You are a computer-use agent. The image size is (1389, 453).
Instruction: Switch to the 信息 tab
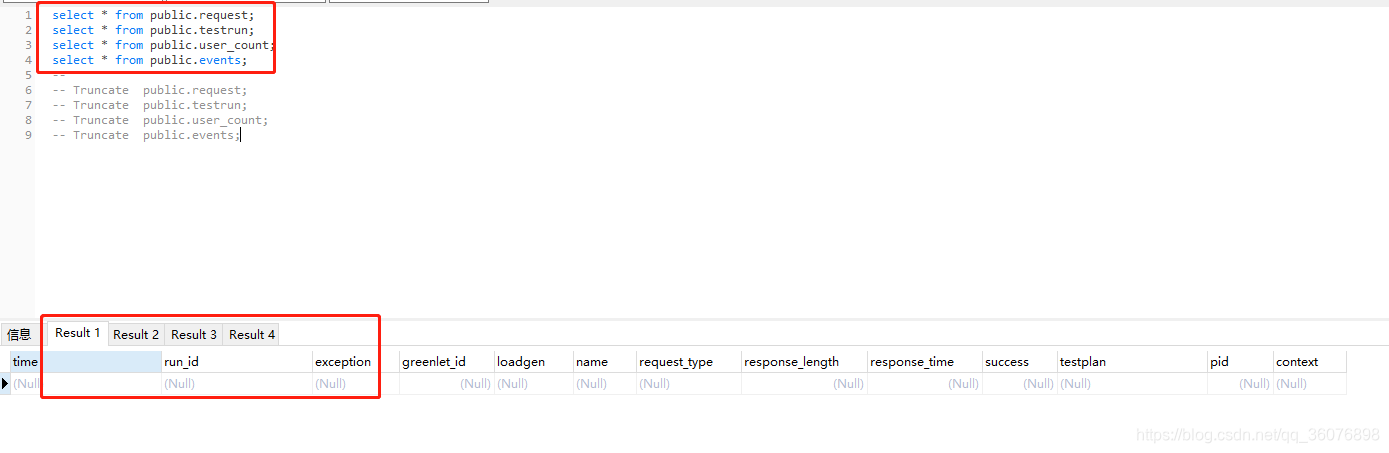pyautogui.click(x=19, y=335)
